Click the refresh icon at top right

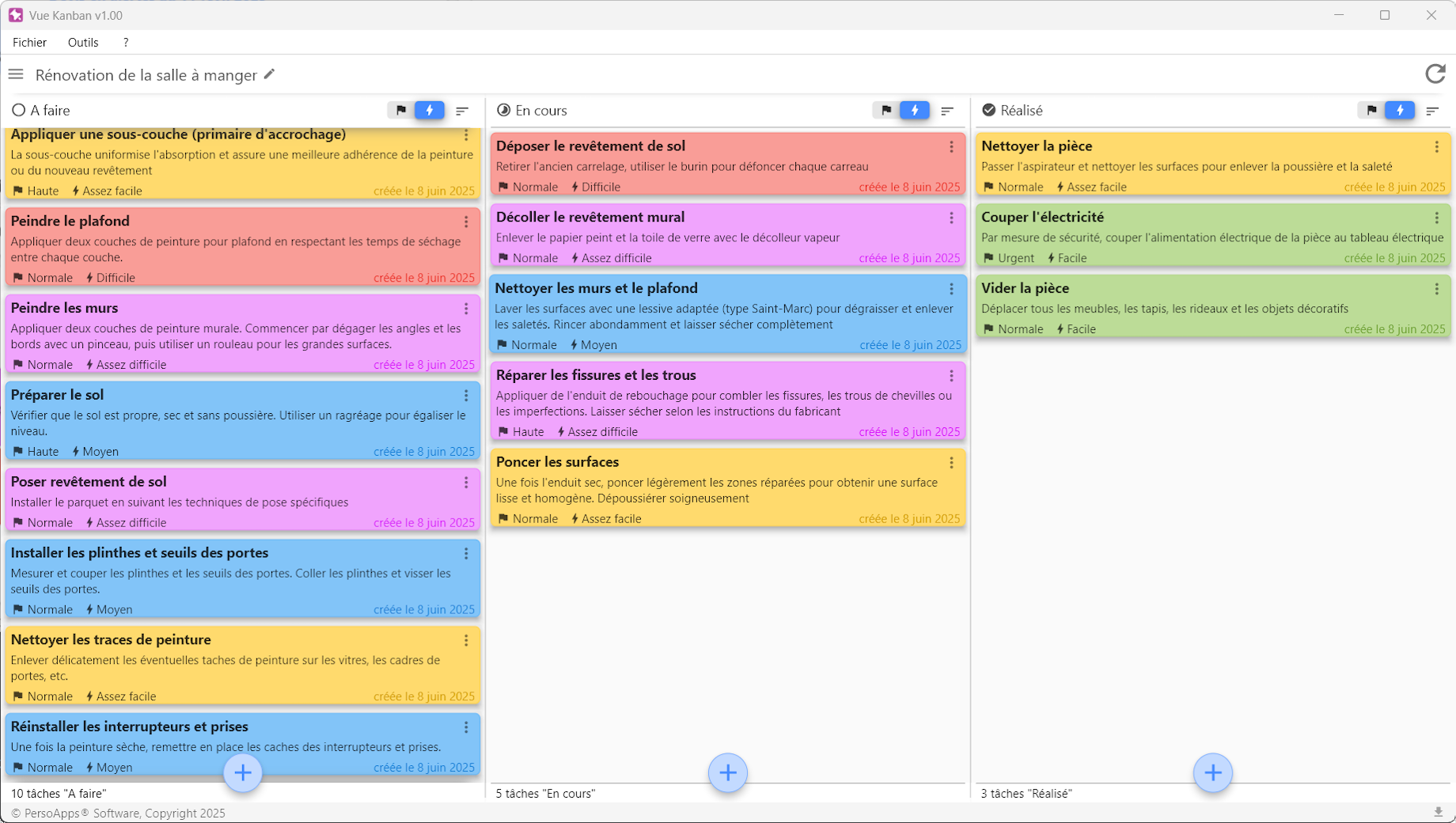pos(1435,74)
